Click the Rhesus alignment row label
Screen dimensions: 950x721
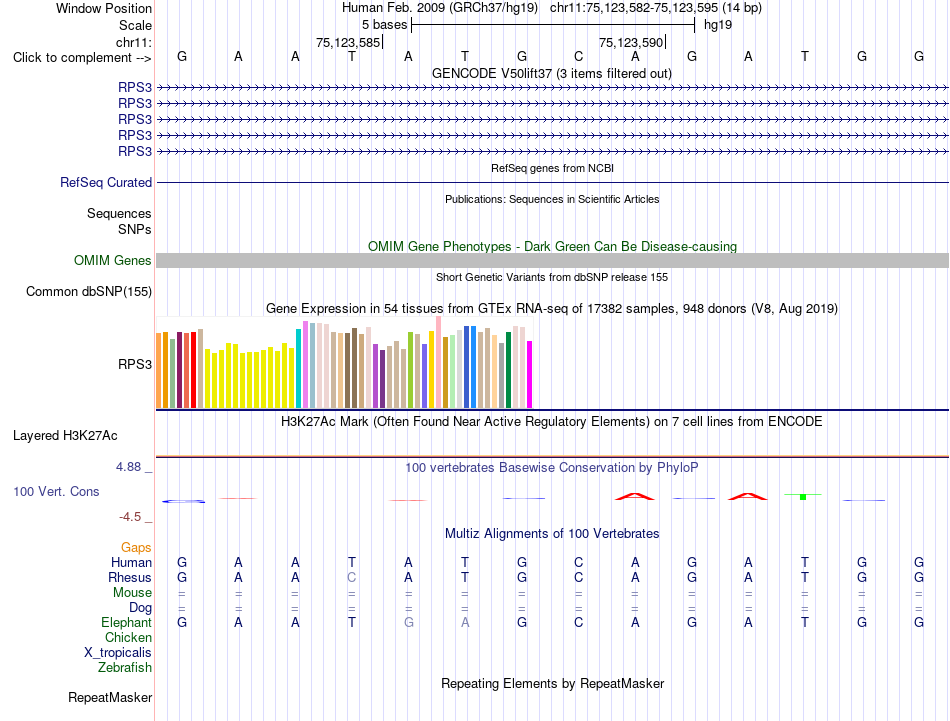click(130, 577)
